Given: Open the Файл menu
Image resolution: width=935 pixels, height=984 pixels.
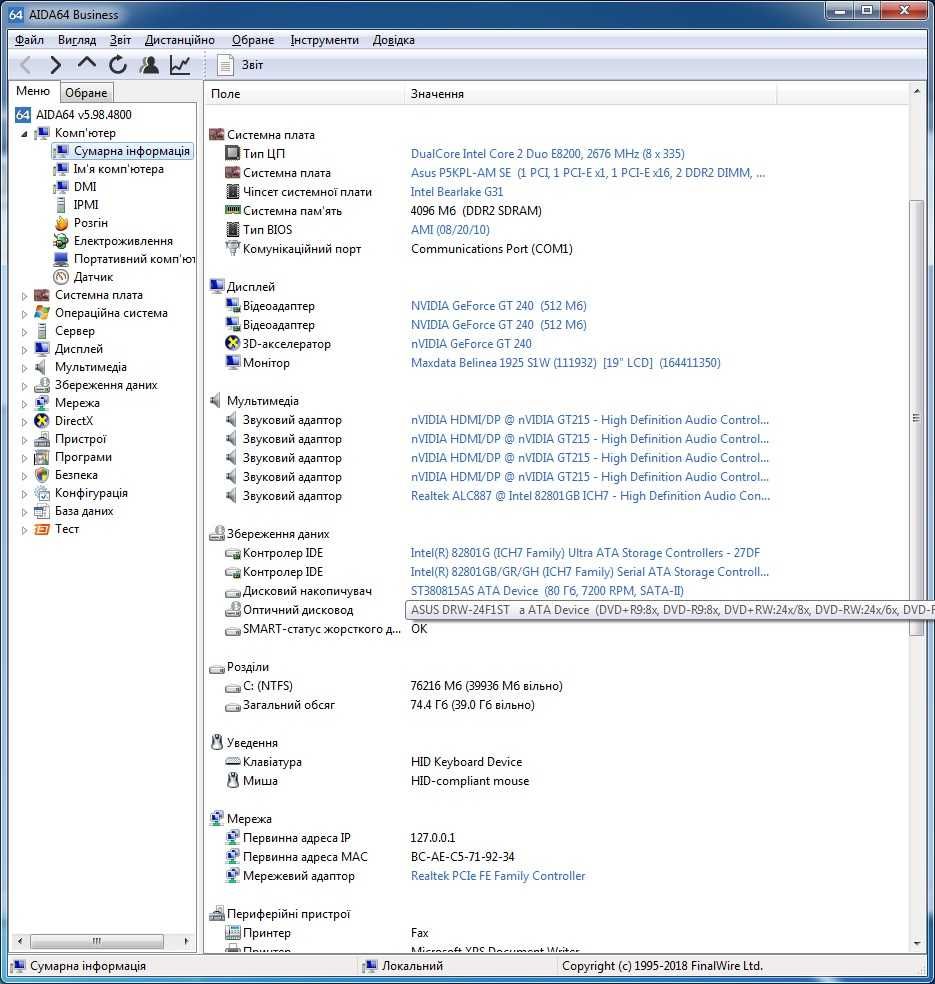Looking at the screenshot, I should pyautogui.click(x=29, y=40).
